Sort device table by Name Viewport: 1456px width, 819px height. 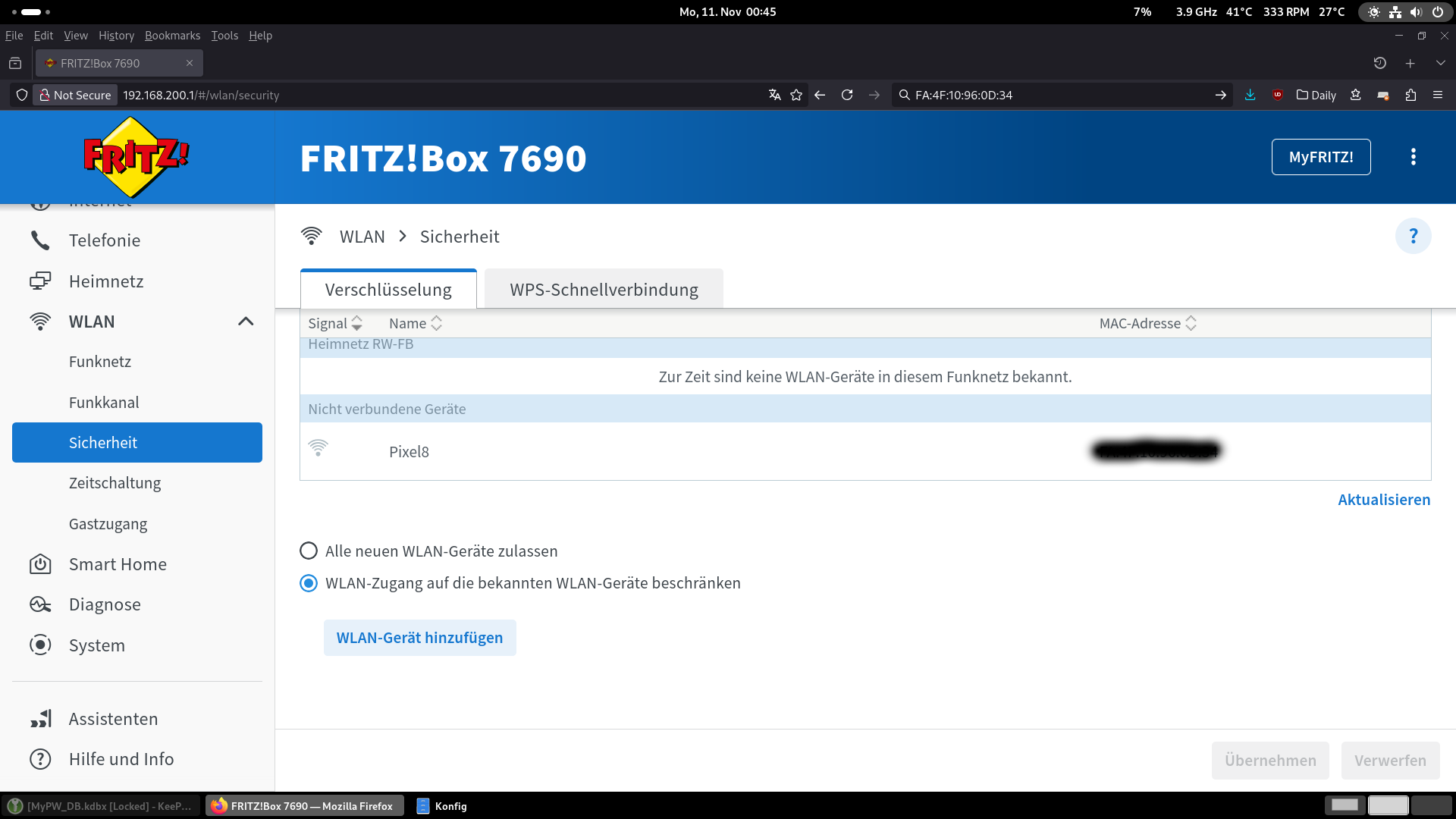[x=416, y=324]
